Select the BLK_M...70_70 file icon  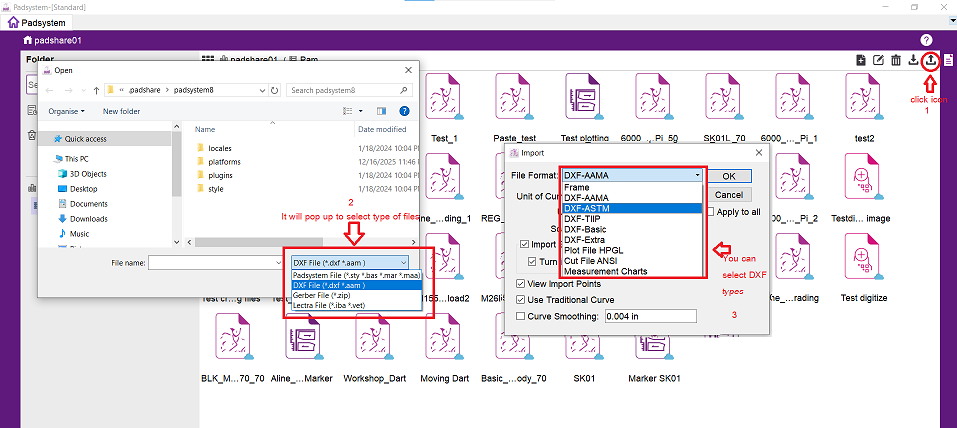click(234, 335)
